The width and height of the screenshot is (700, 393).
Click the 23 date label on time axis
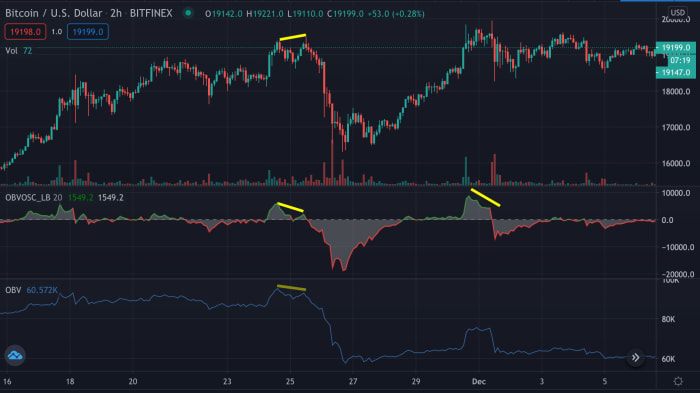click(x=227, y=381)
